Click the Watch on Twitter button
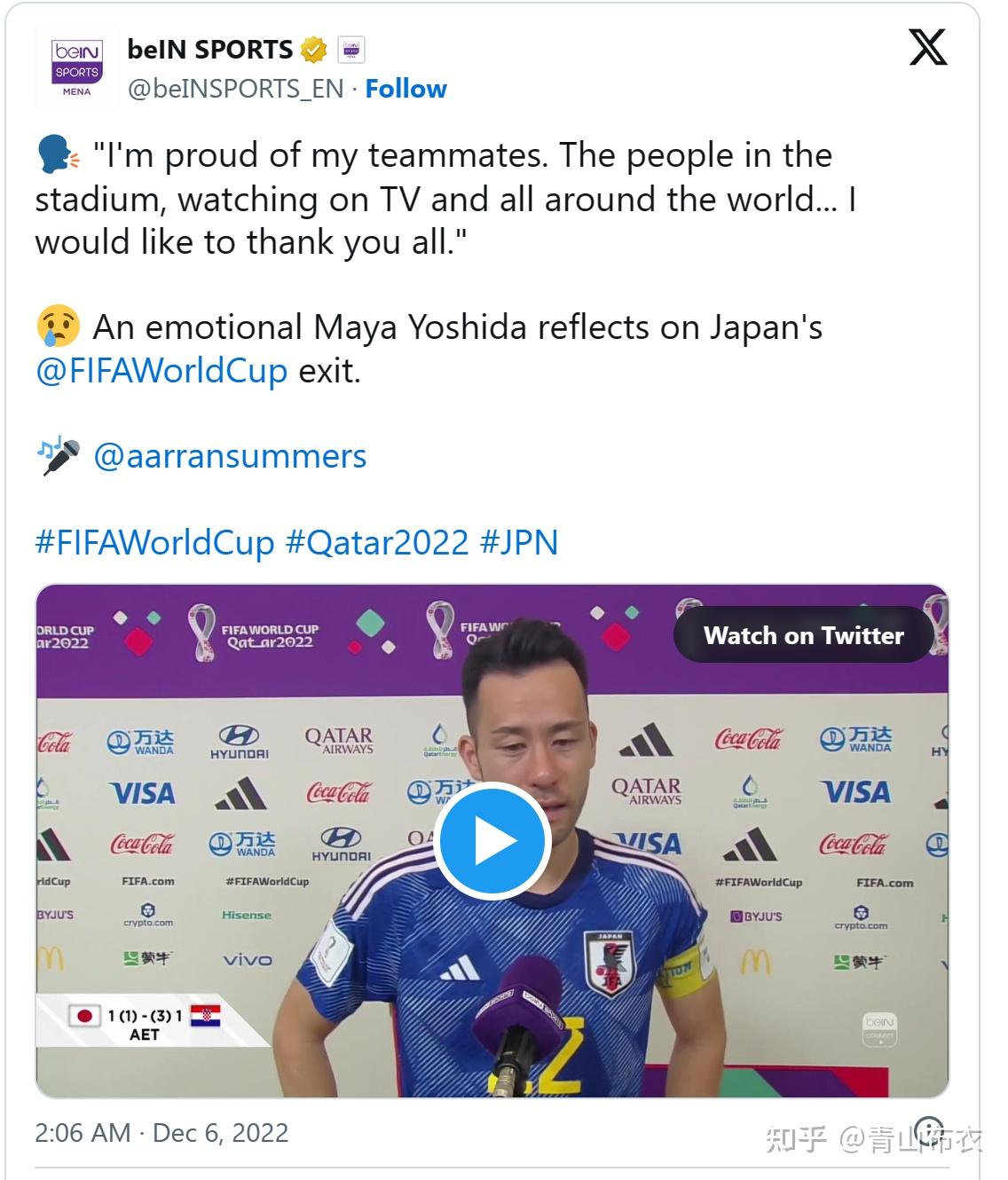The image size is (1008, 1180). click(x=804, y=635)
